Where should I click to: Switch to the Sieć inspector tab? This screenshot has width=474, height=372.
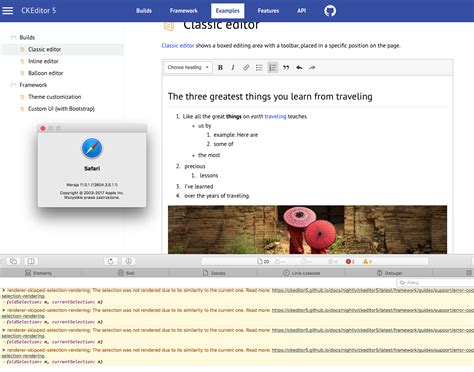[x=126, y=273]
